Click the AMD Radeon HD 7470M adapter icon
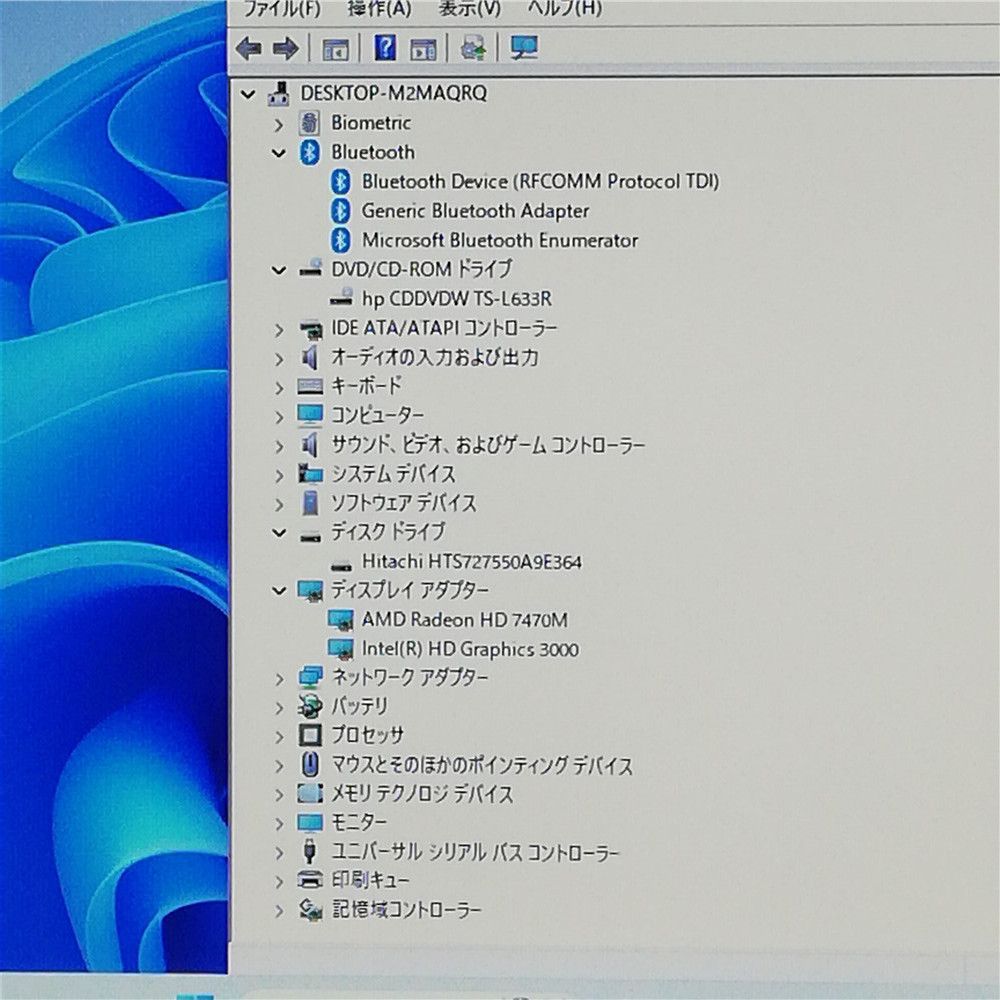 tap(341, 620)
